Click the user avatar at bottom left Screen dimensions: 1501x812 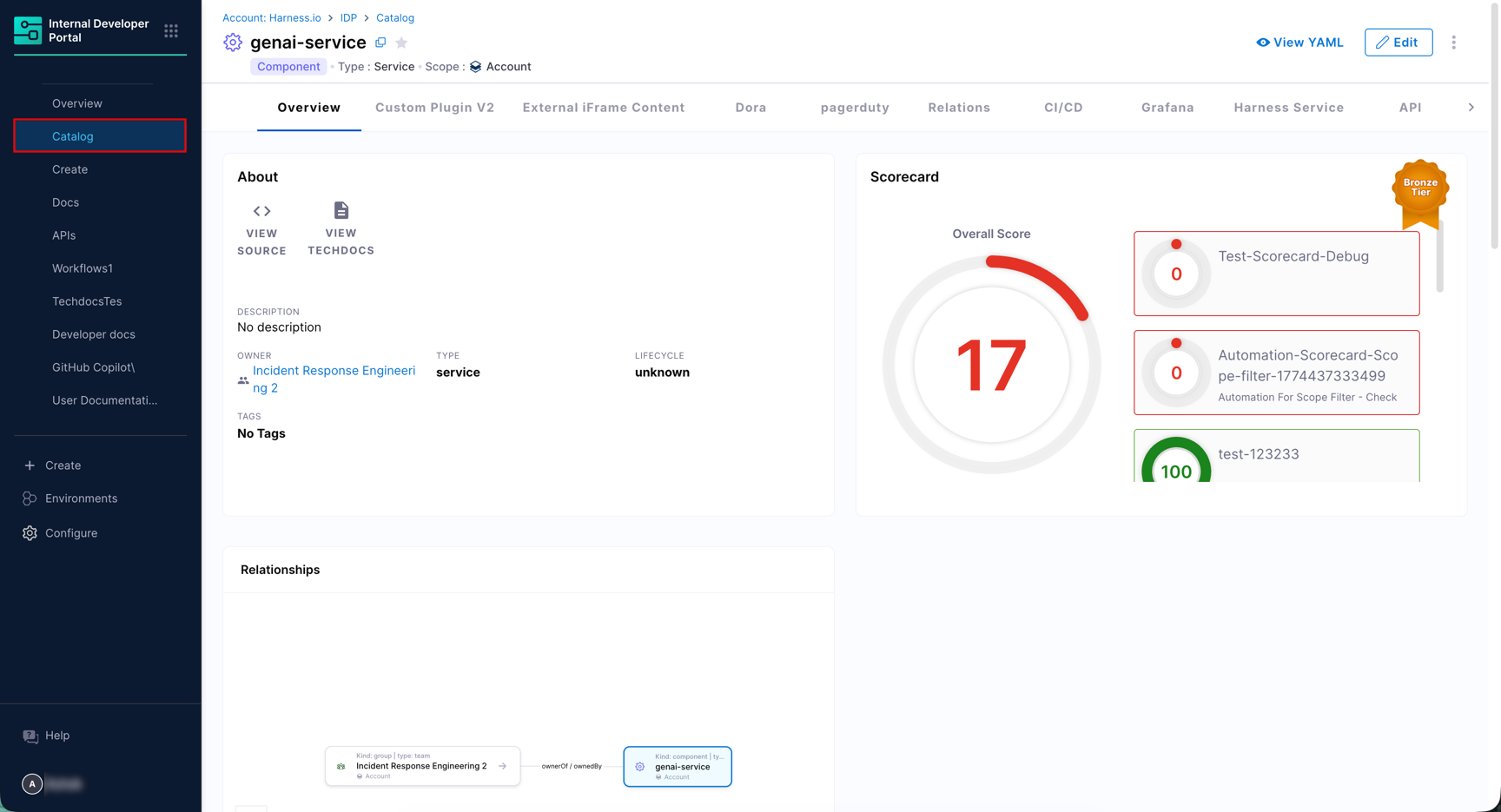[32, 784]
